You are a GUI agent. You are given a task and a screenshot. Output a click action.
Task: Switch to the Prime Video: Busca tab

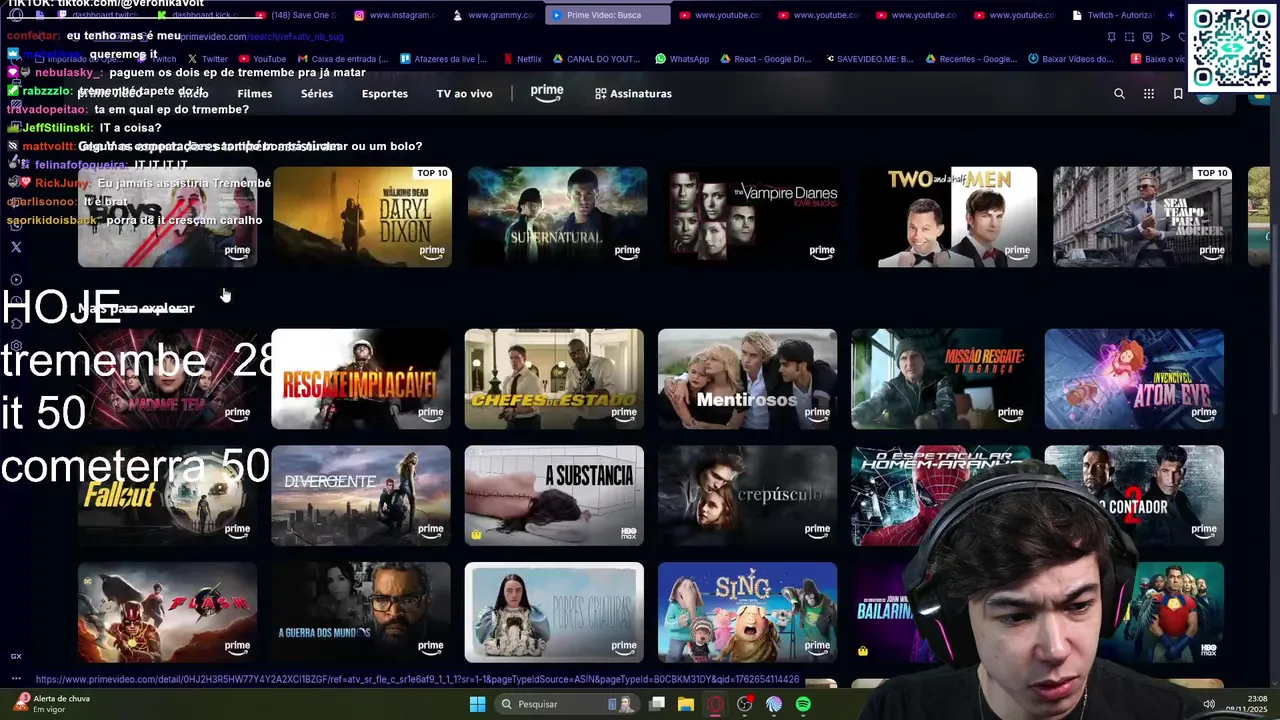pos(609,15)
